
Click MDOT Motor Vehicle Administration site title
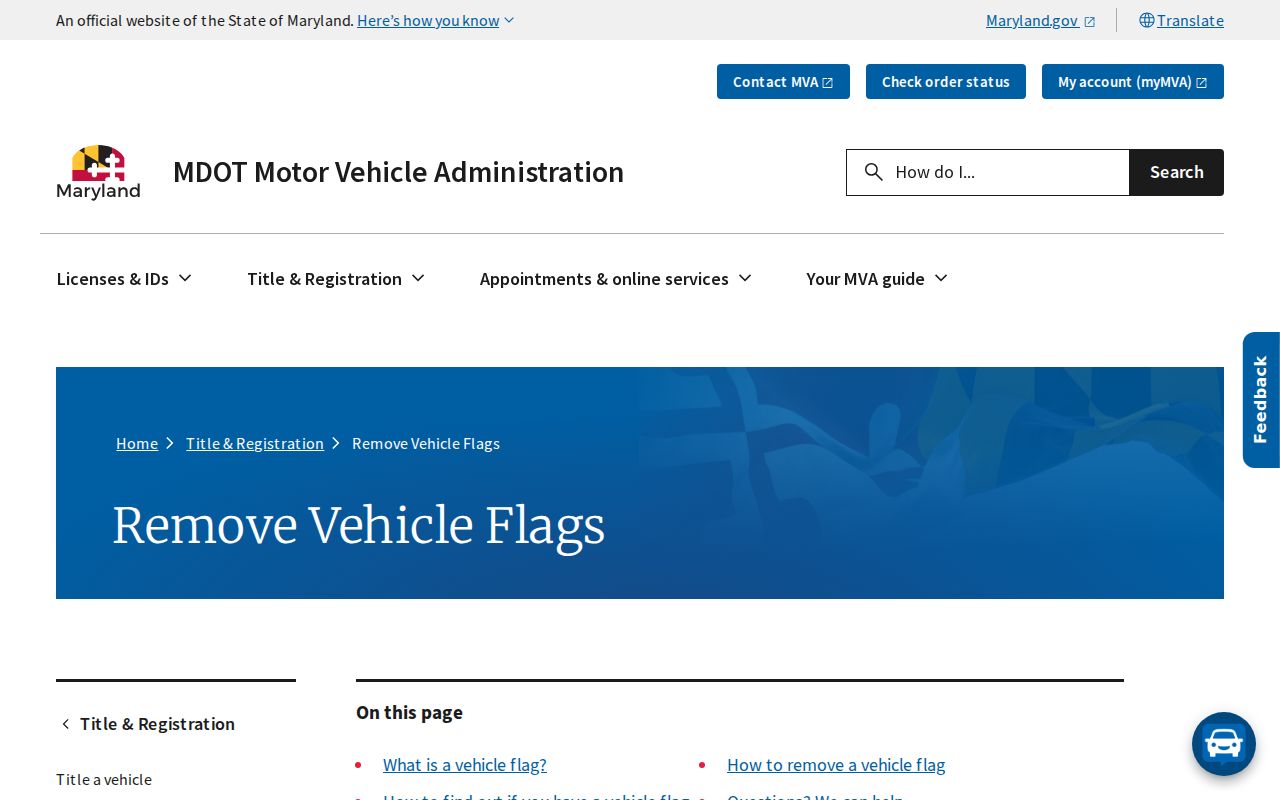coord(398,172)
